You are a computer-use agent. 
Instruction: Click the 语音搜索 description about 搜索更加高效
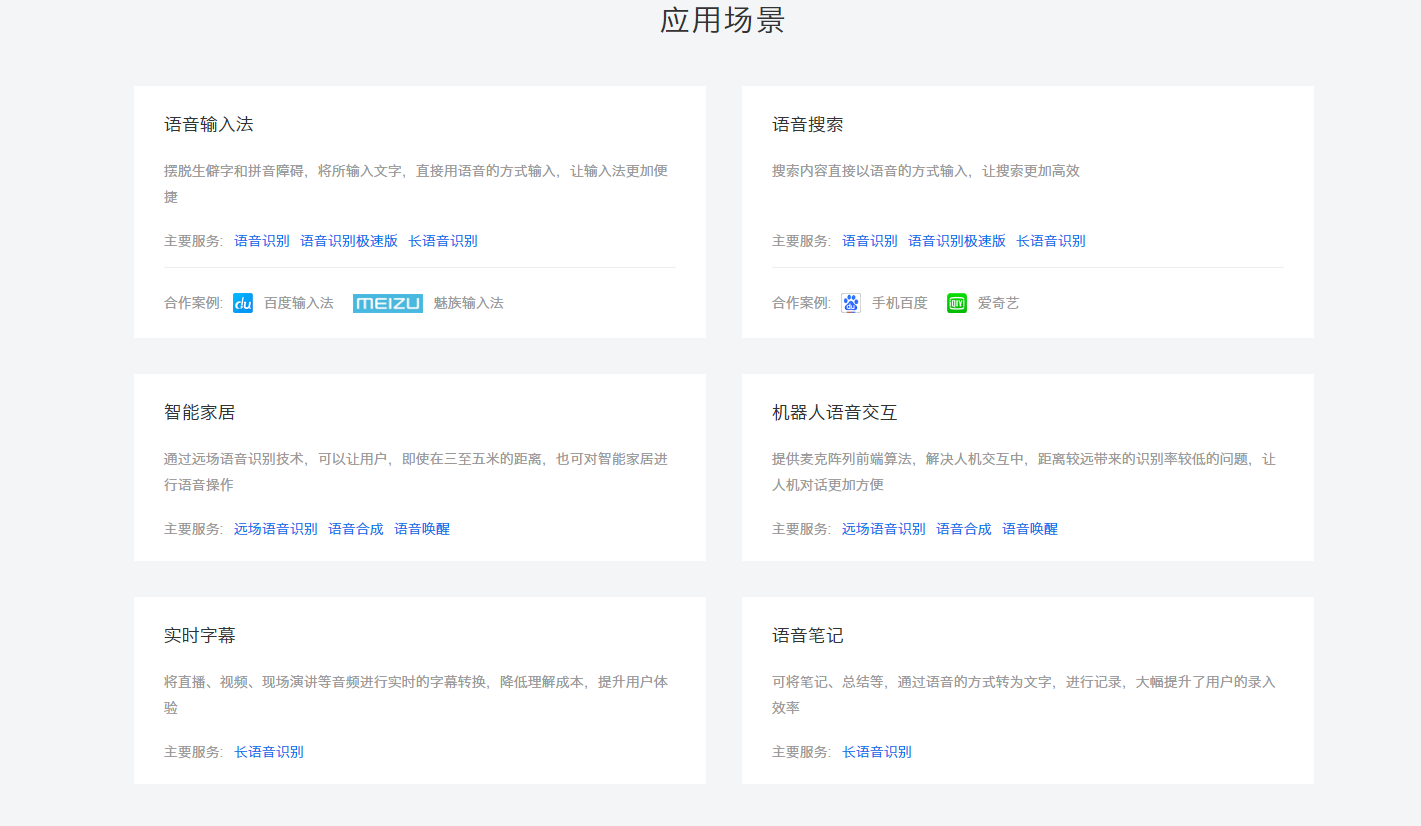(926, 171)
